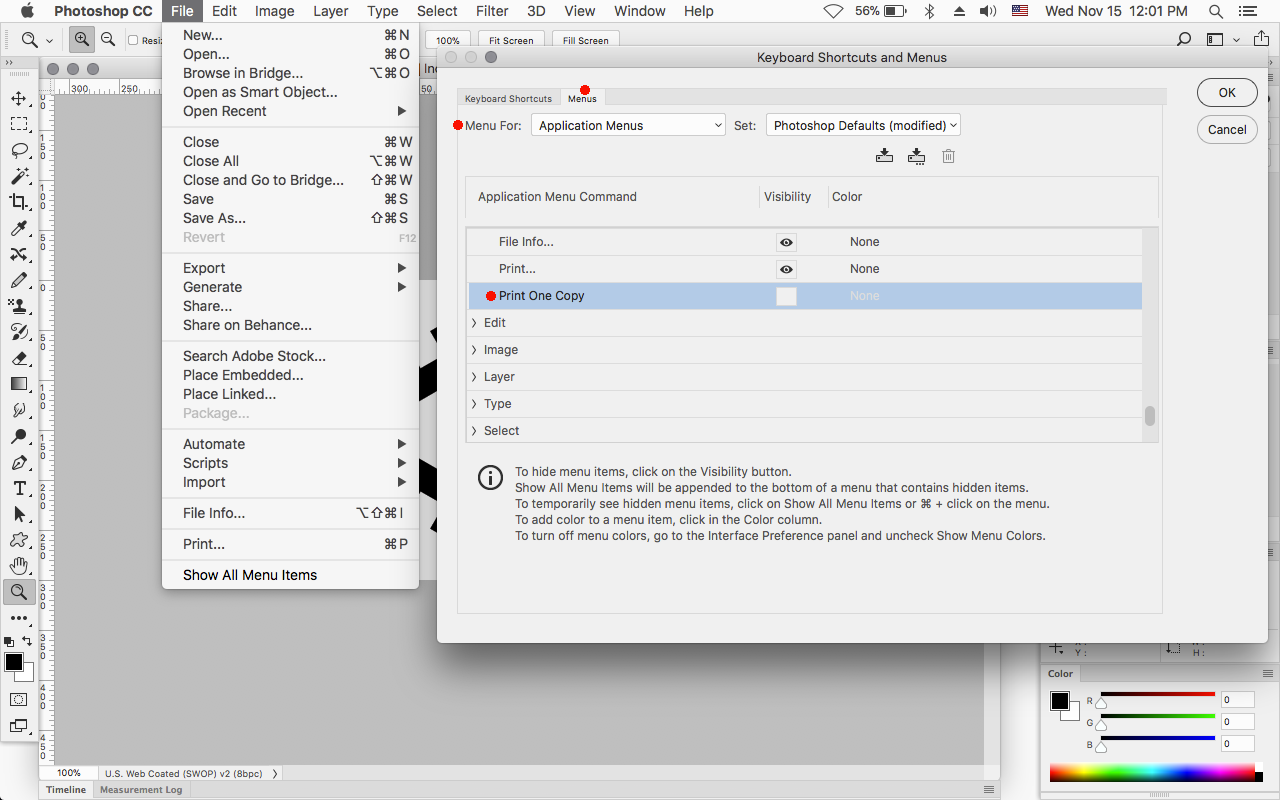The width and height of the screenshot is (1280, 800).
Task: Expand the Image menu group
Action: point(474,350)
